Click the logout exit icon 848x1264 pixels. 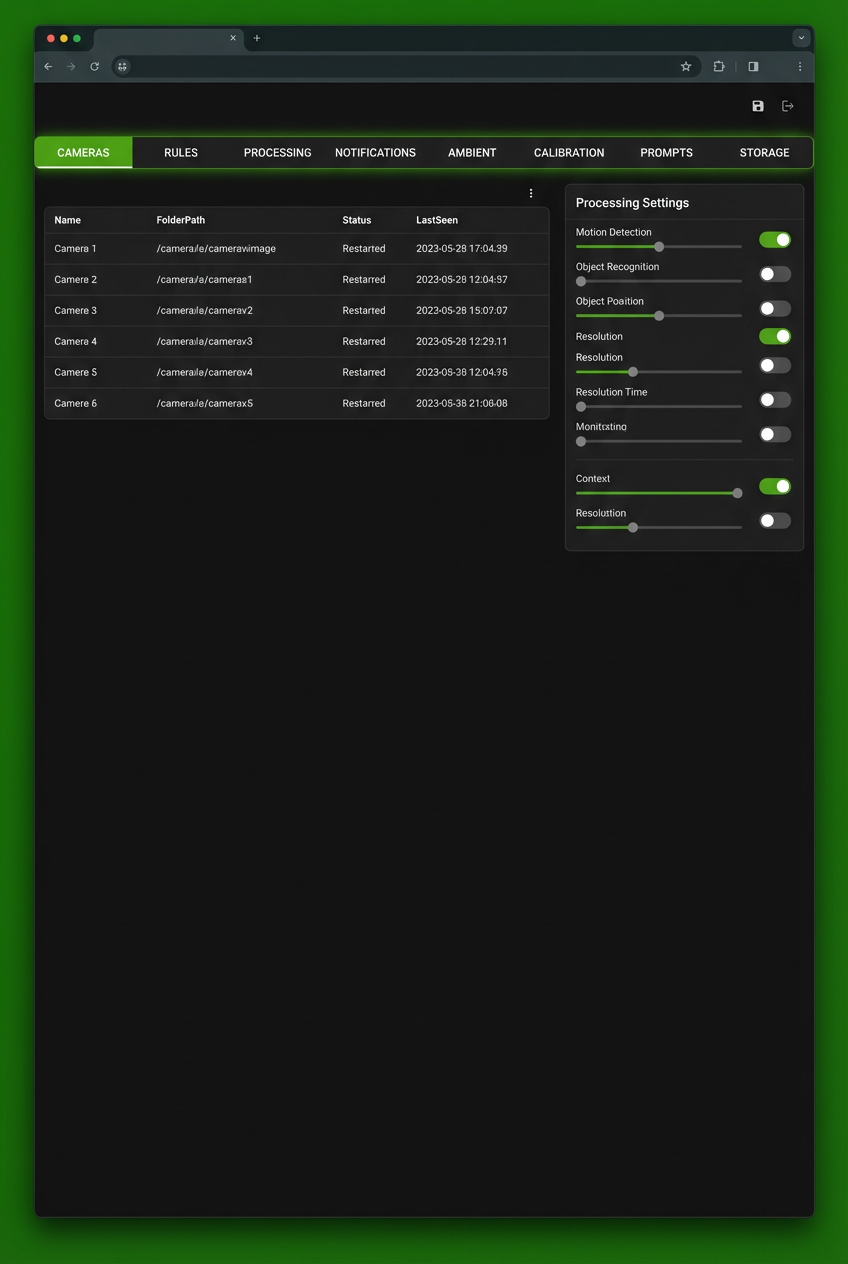click(788, 106)
